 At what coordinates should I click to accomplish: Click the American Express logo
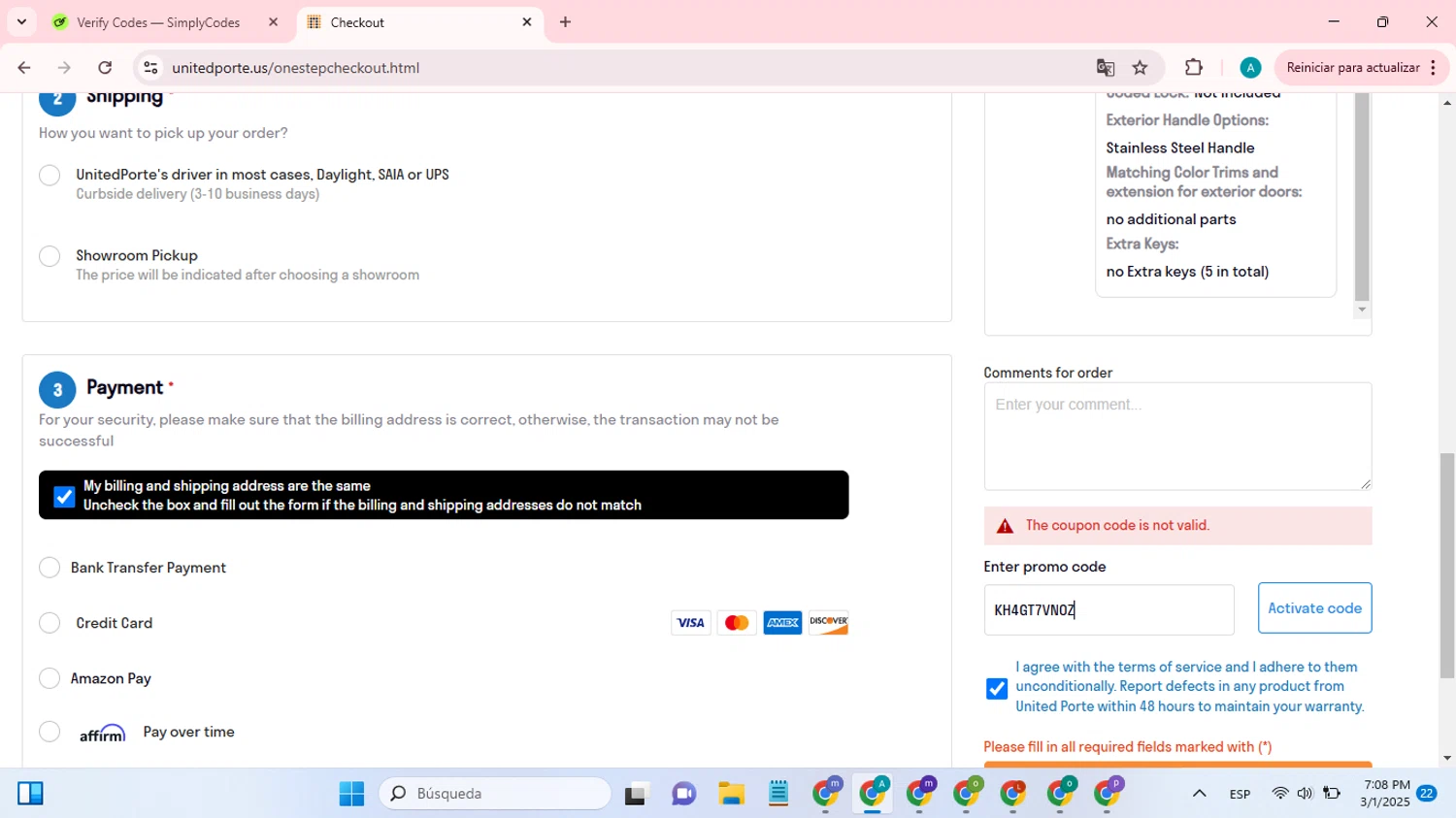coord(782,623)
